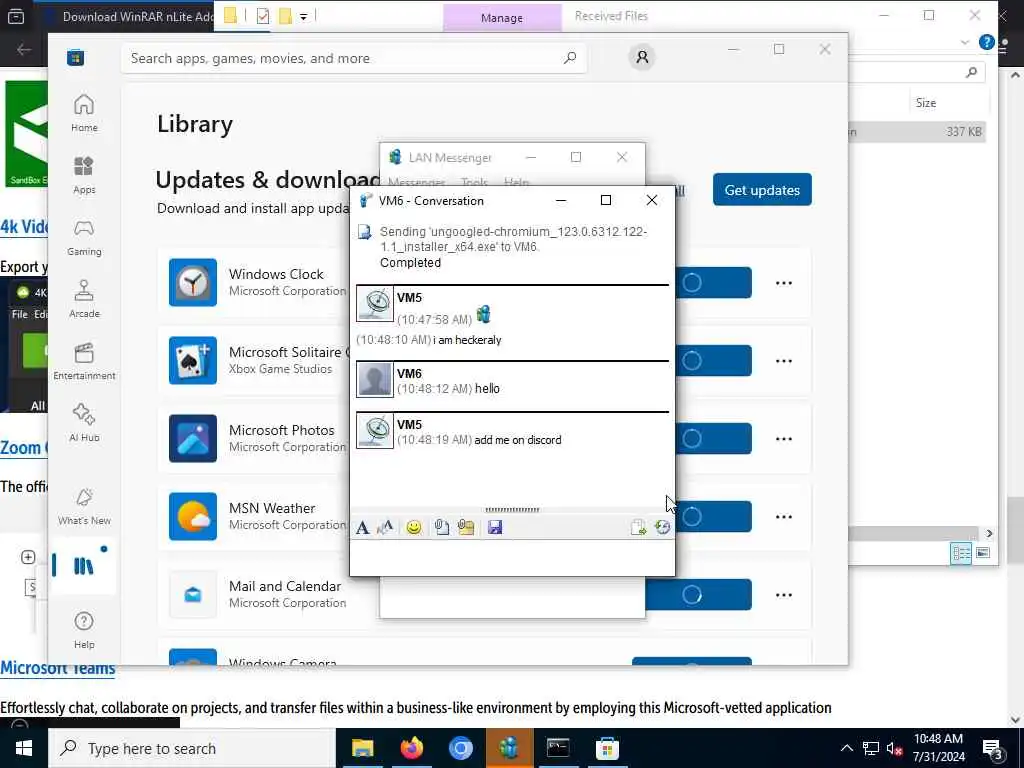Expand the File Explorer ribbon chevron

point(965,42)
